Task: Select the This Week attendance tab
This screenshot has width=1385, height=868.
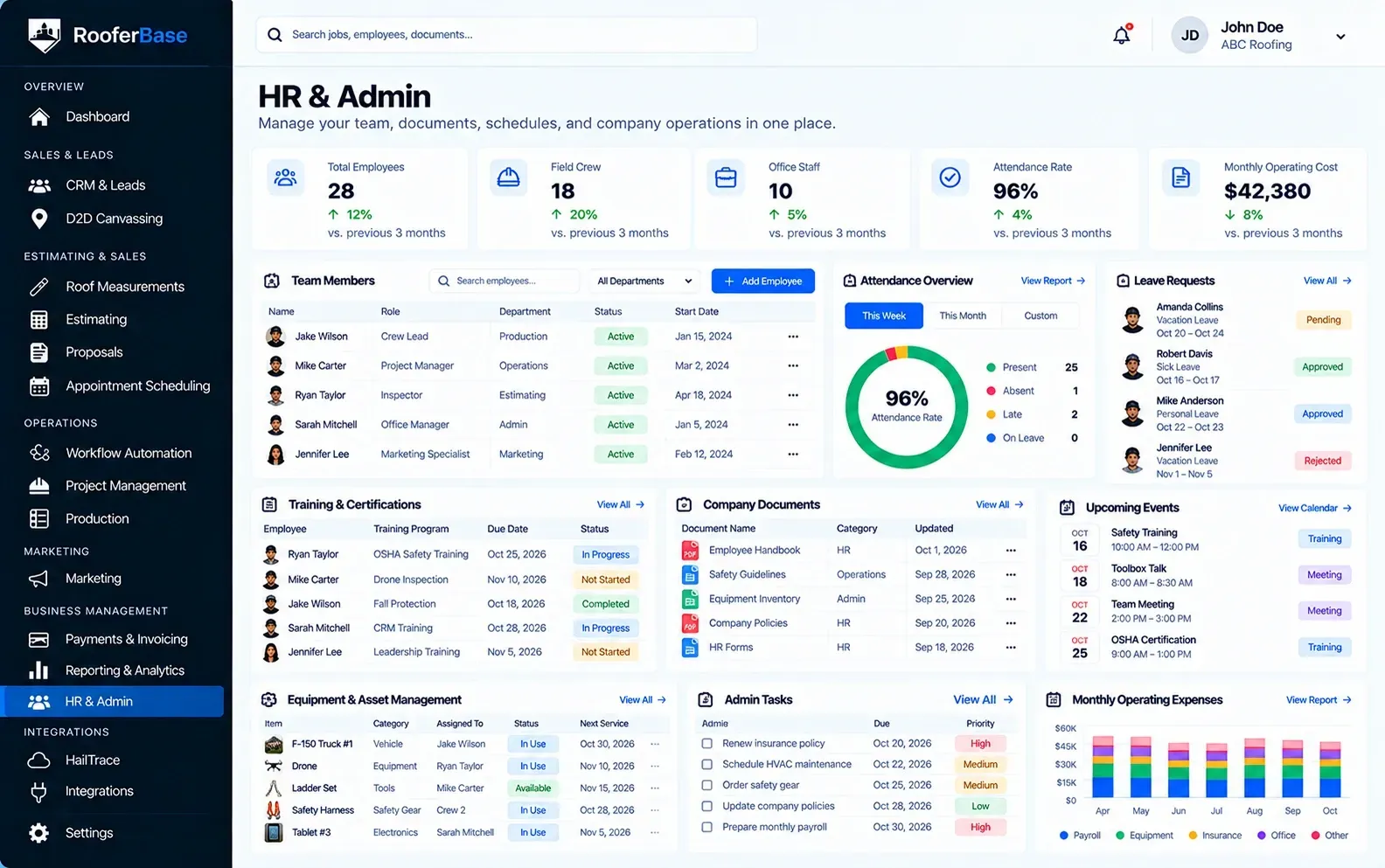Action: (x=884, y=316)
